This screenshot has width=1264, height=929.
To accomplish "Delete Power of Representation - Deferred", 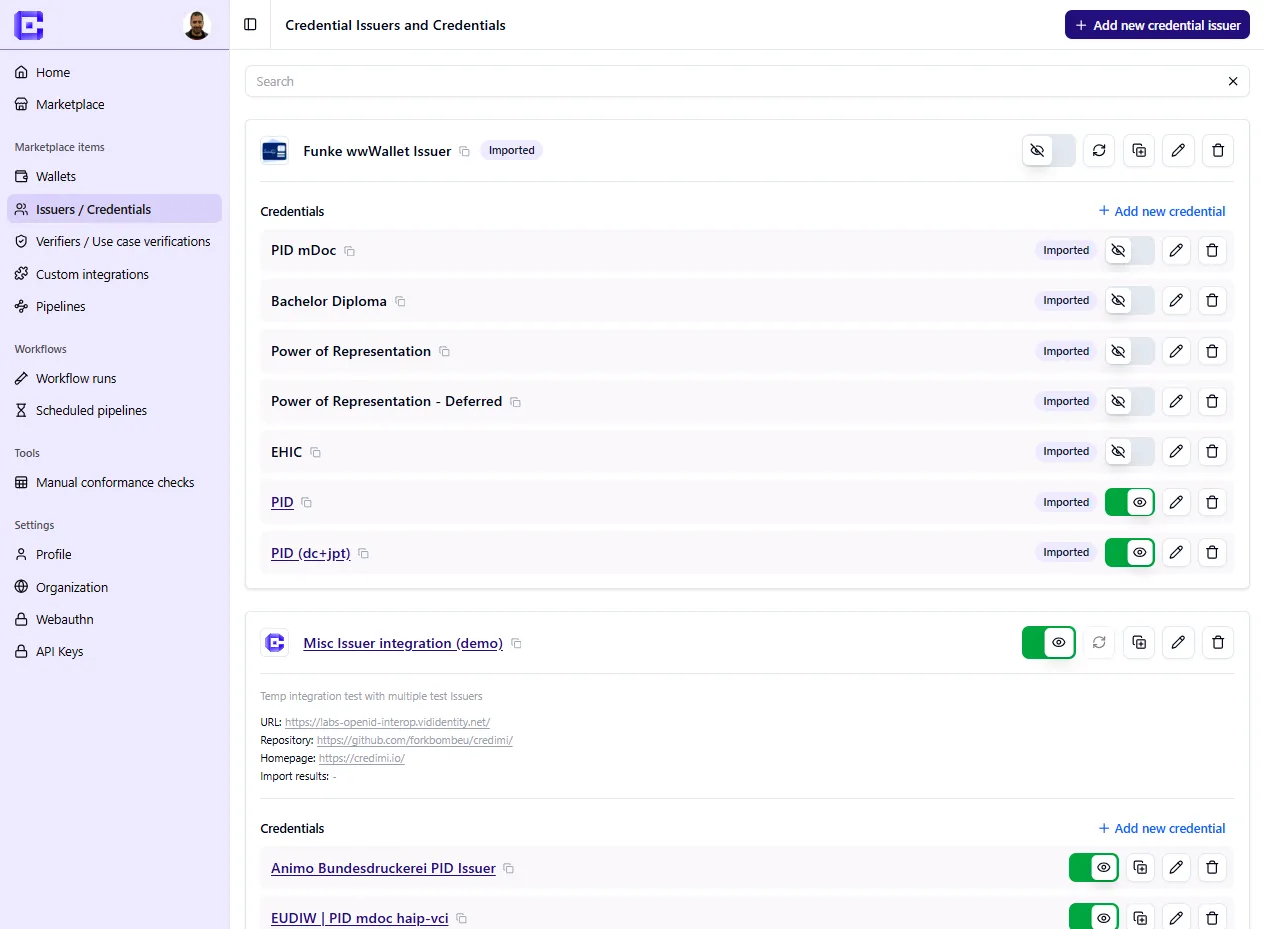I will point(1212,401).
